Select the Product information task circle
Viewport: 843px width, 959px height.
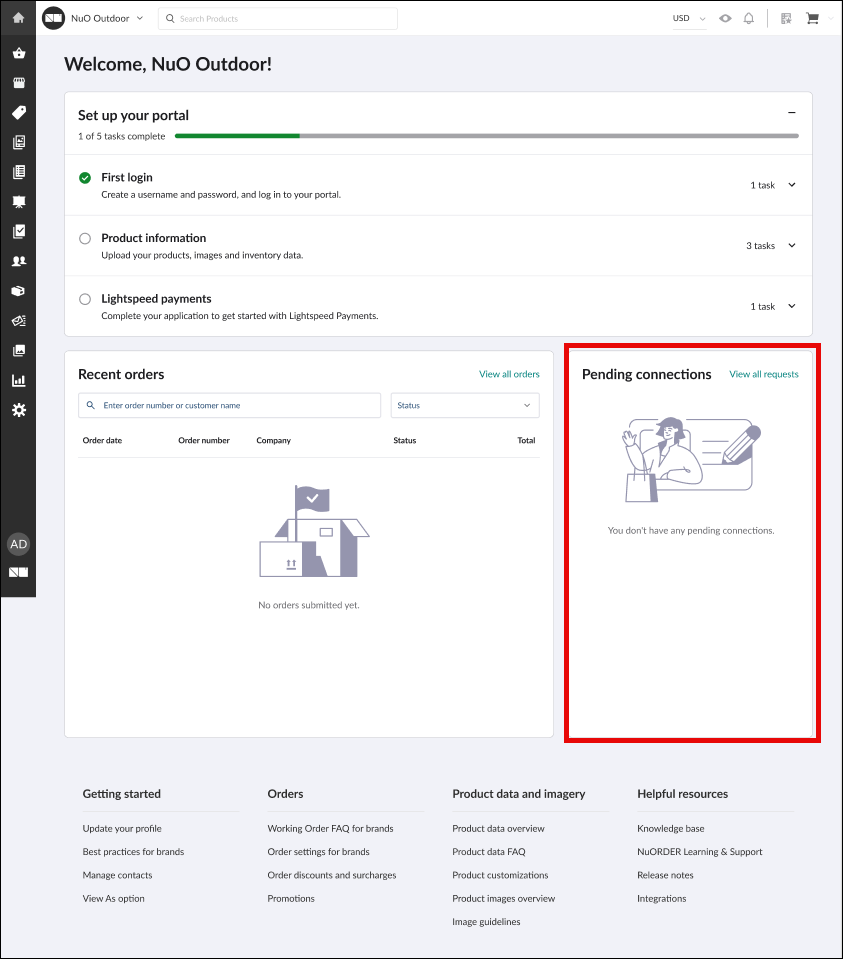85,239
